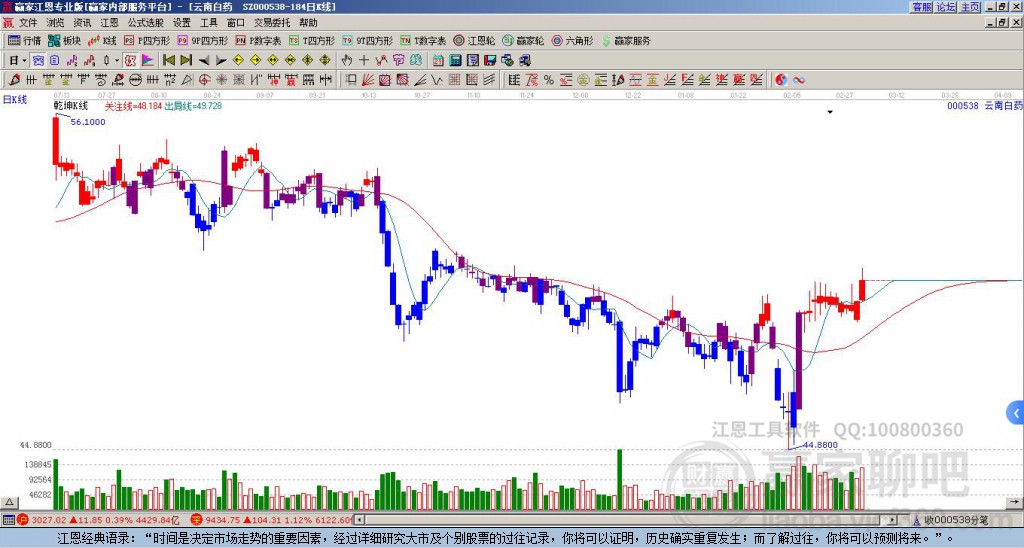
Task: Jump to the first bar icon
Action: pos(169,61)
